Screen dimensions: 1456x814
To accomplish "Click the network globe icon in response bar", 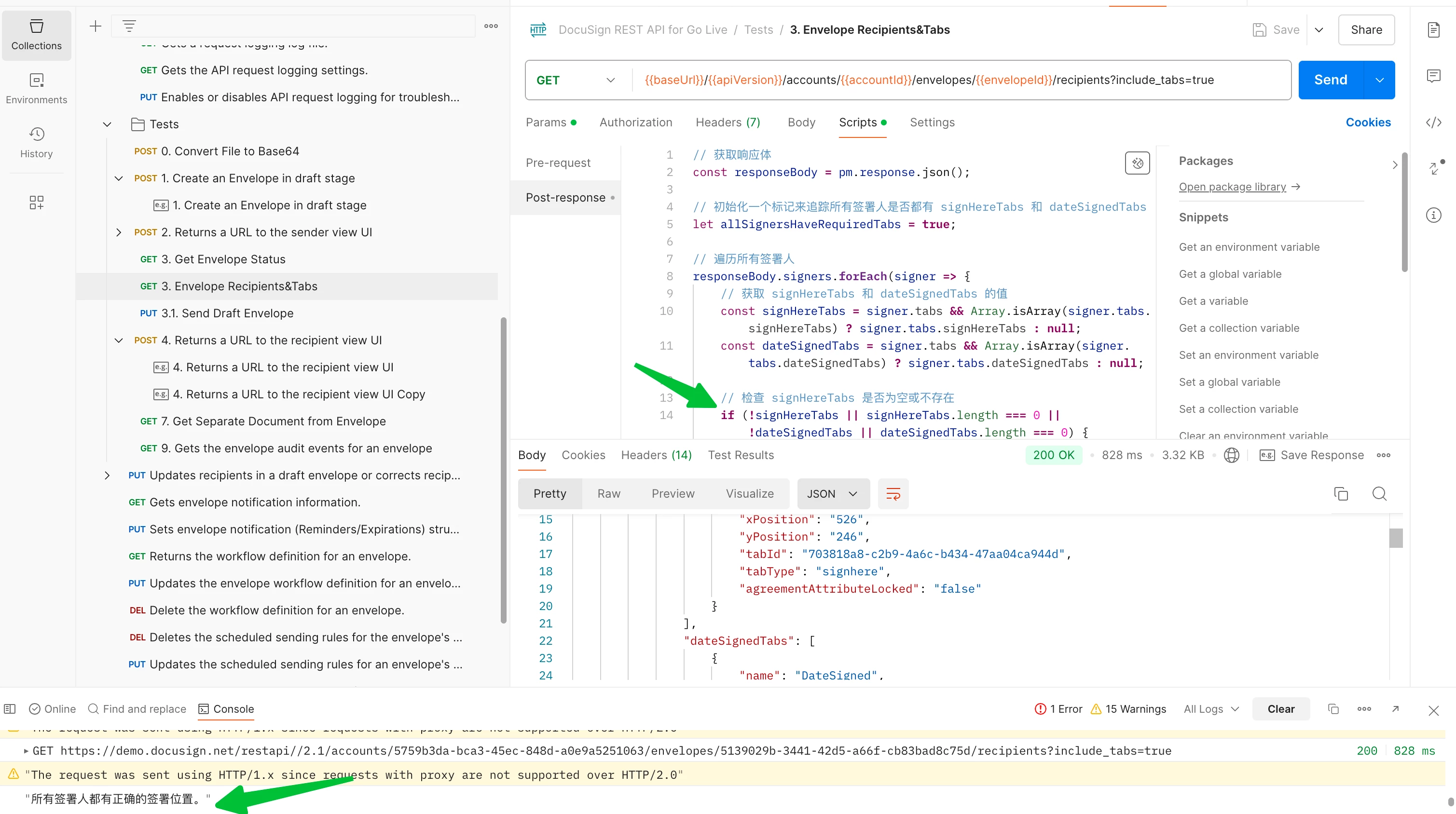I will 1231,455.
